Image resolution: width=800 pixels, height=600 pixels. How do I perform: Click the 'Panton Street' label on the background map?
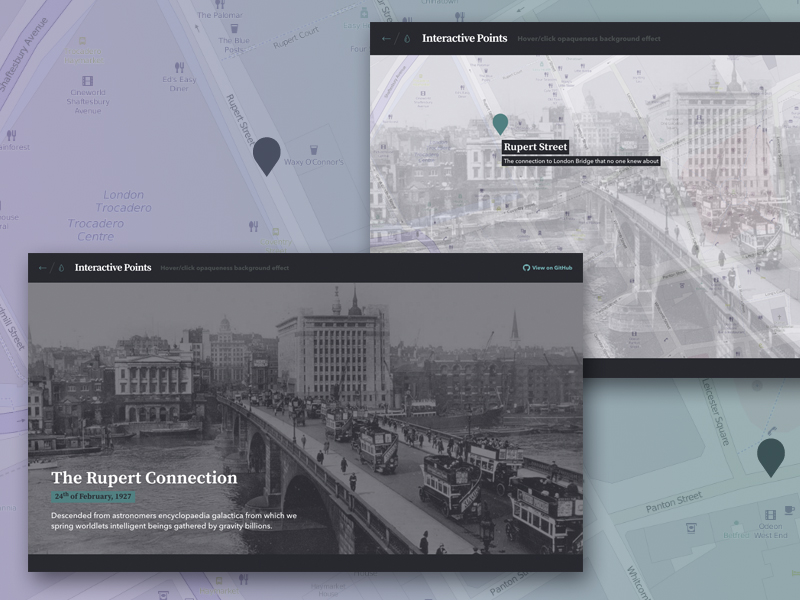pyautogui.click(x=674, y=502)
